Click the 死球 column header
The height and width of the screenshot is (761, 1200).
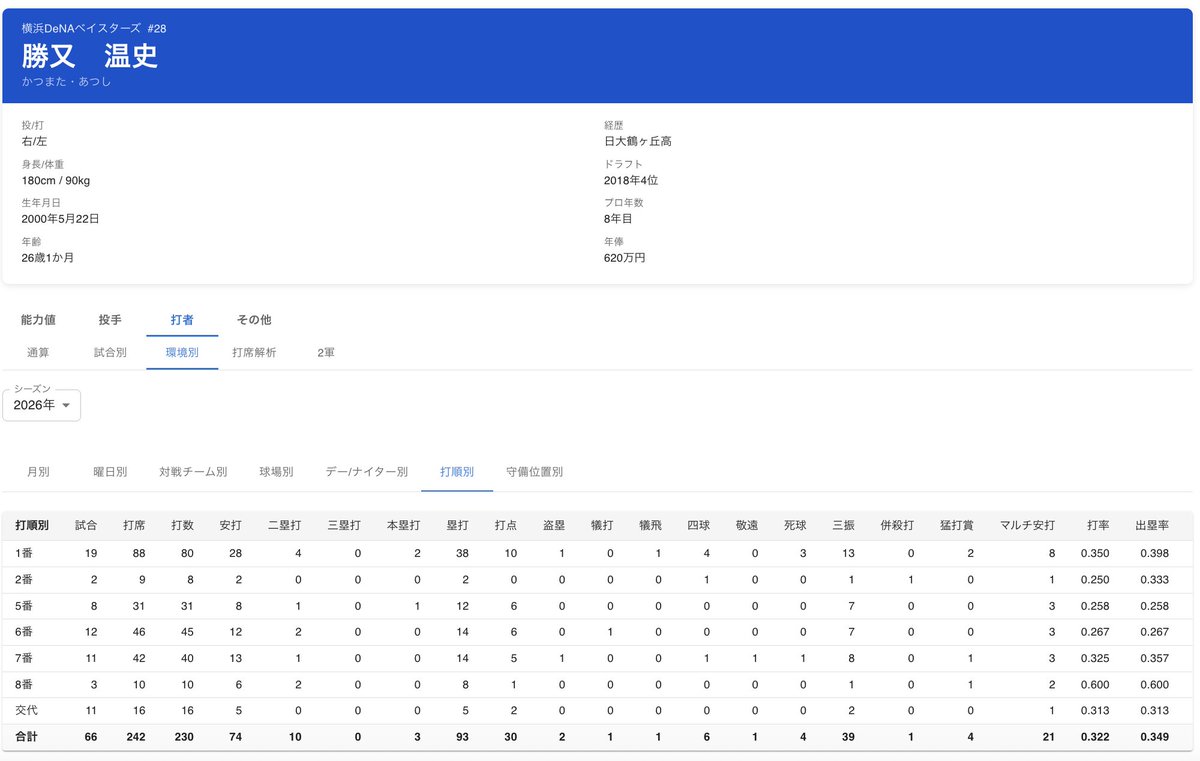coord(794,525)
